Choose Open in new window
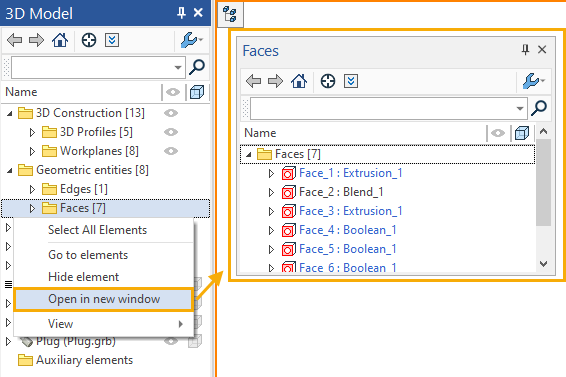Image resolution: width=566 pixels, height=377 pixels. coord(104,299)
